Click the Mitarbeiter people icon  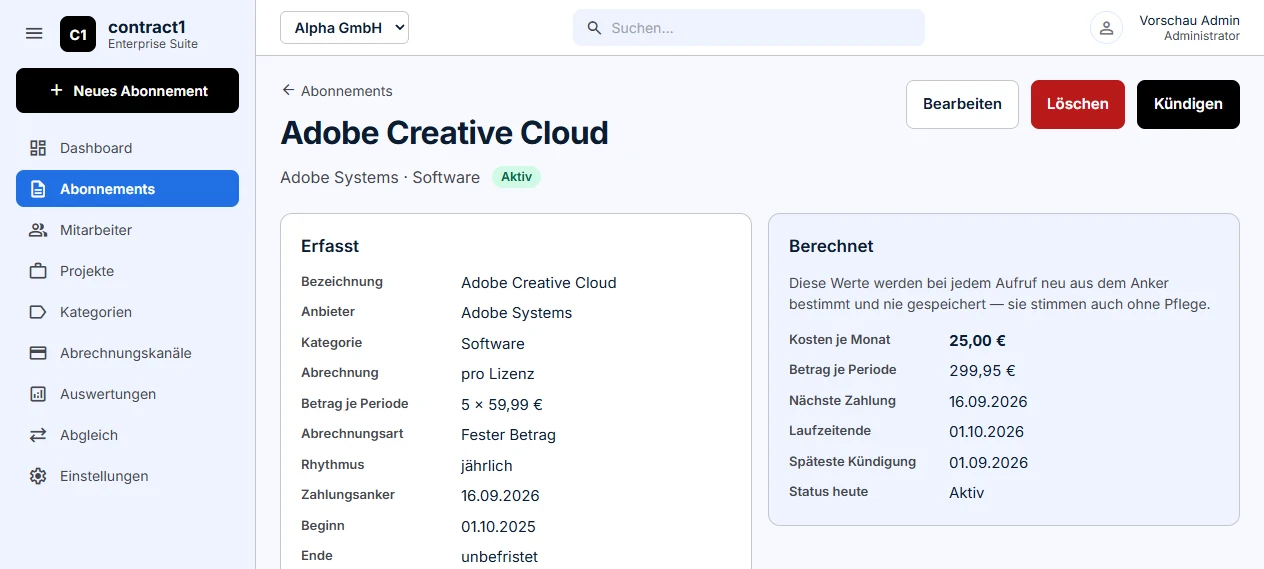click(x=38, y=230)
